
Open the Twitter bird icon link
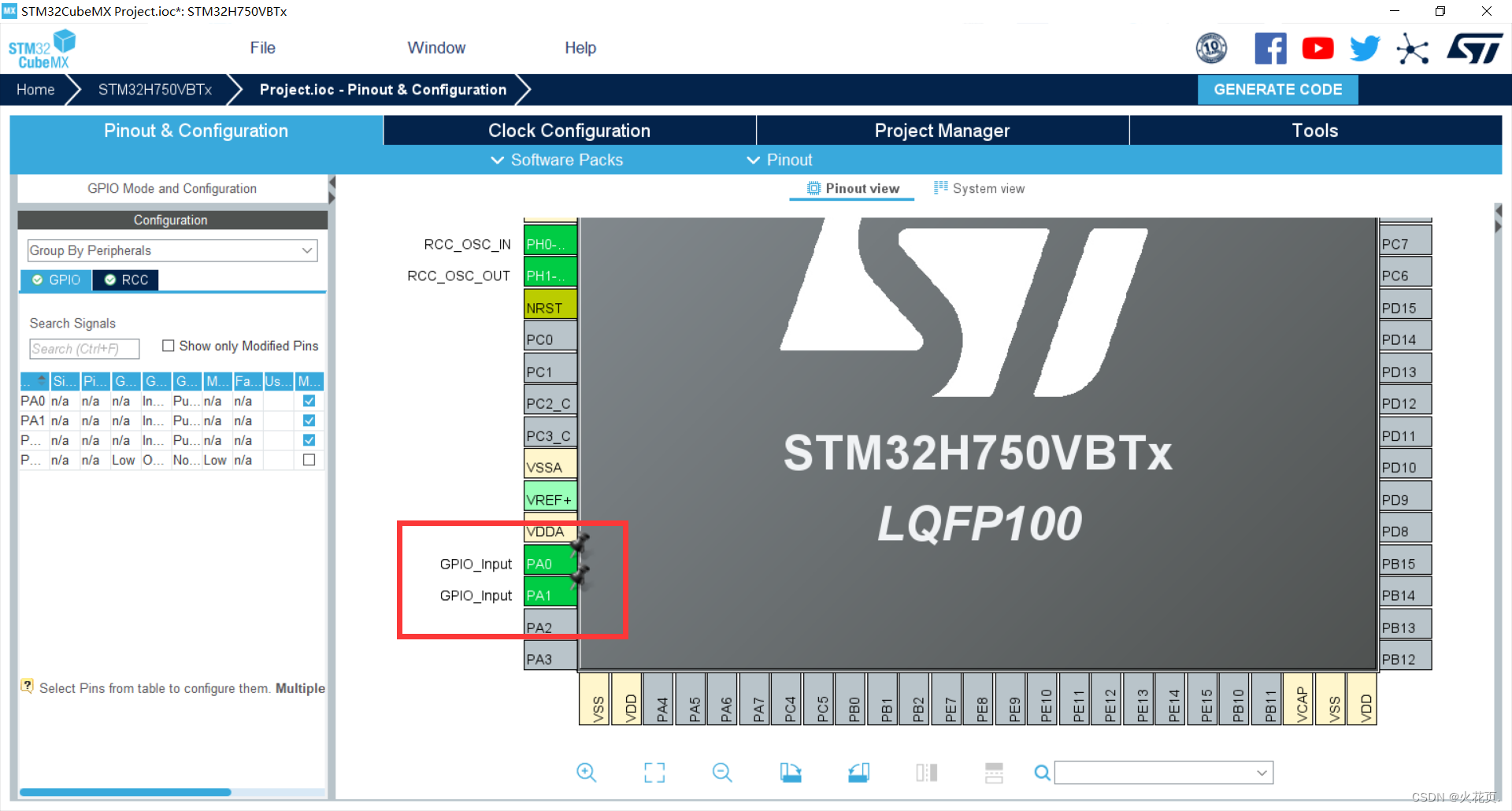[1365, 48]
